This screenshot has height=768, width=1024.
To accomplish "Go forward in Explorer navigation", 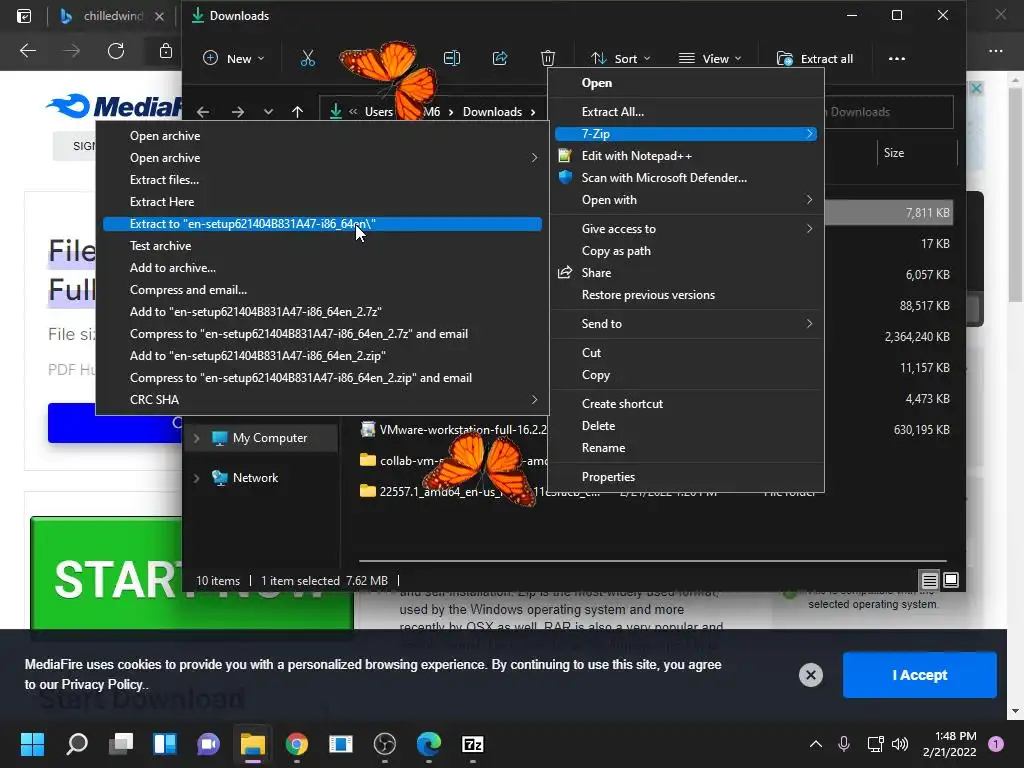I will (x=238, y=112).
